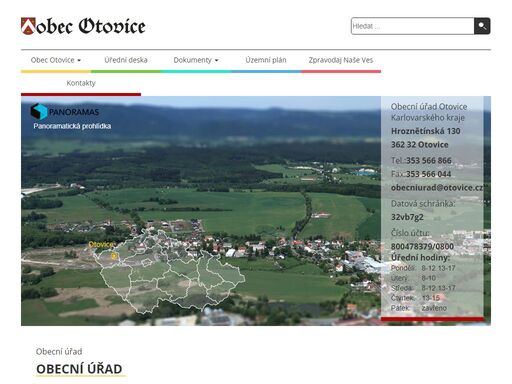Select data box ID 32vb7g2
This screenshot has height=384, width=512.
pyautogui.click(x=407, y=217)
